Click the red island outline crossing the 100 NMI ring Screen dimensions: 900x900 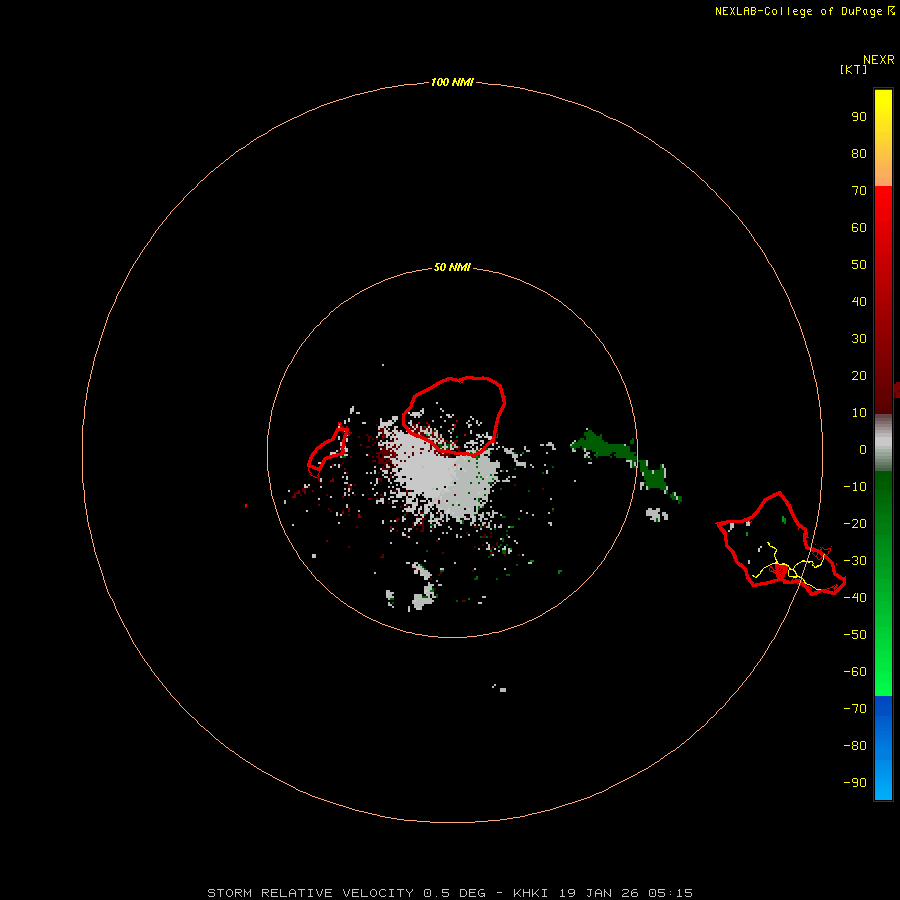point(781,544)
